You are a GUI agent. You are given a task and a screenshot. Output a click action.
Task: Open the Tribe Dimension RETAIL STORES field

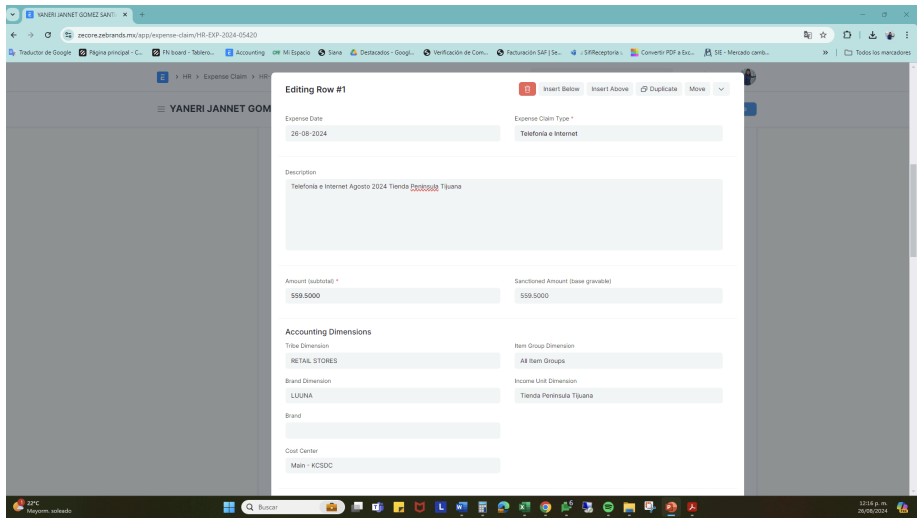click(x=392, y=360)
